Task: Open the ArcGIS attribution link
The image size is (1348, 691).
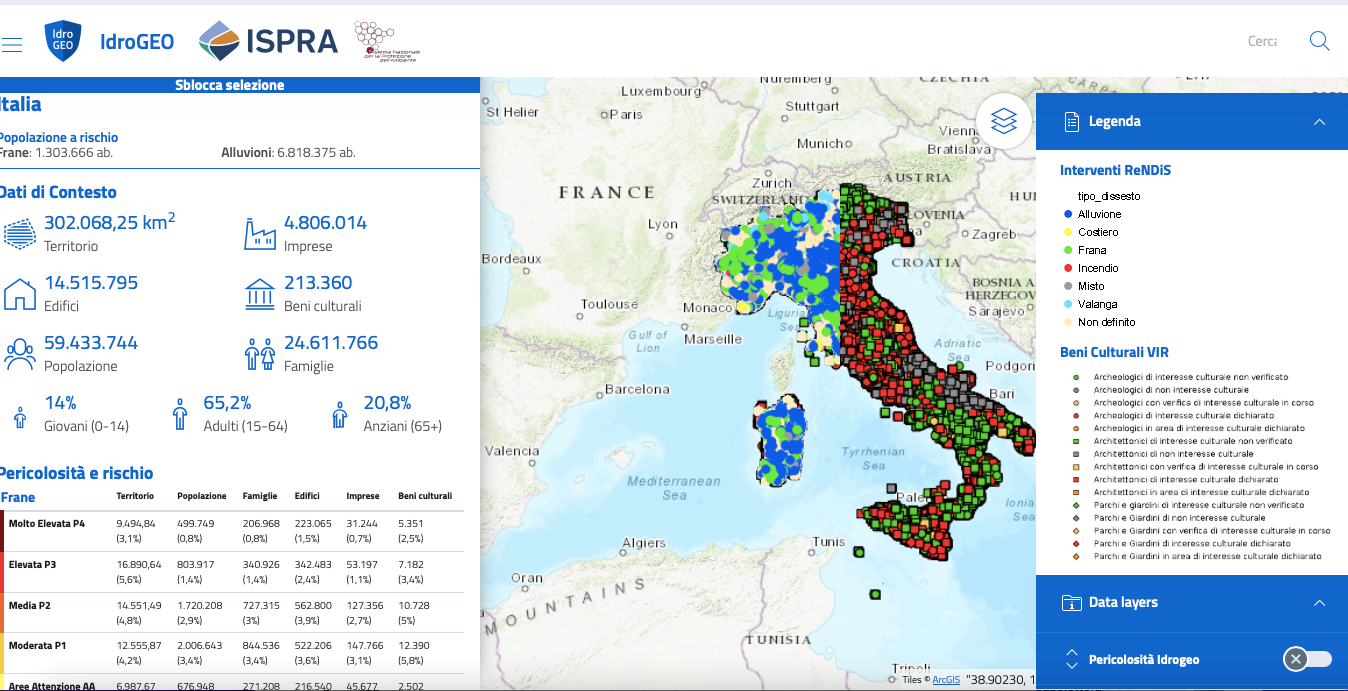Action: click(946, 680)
